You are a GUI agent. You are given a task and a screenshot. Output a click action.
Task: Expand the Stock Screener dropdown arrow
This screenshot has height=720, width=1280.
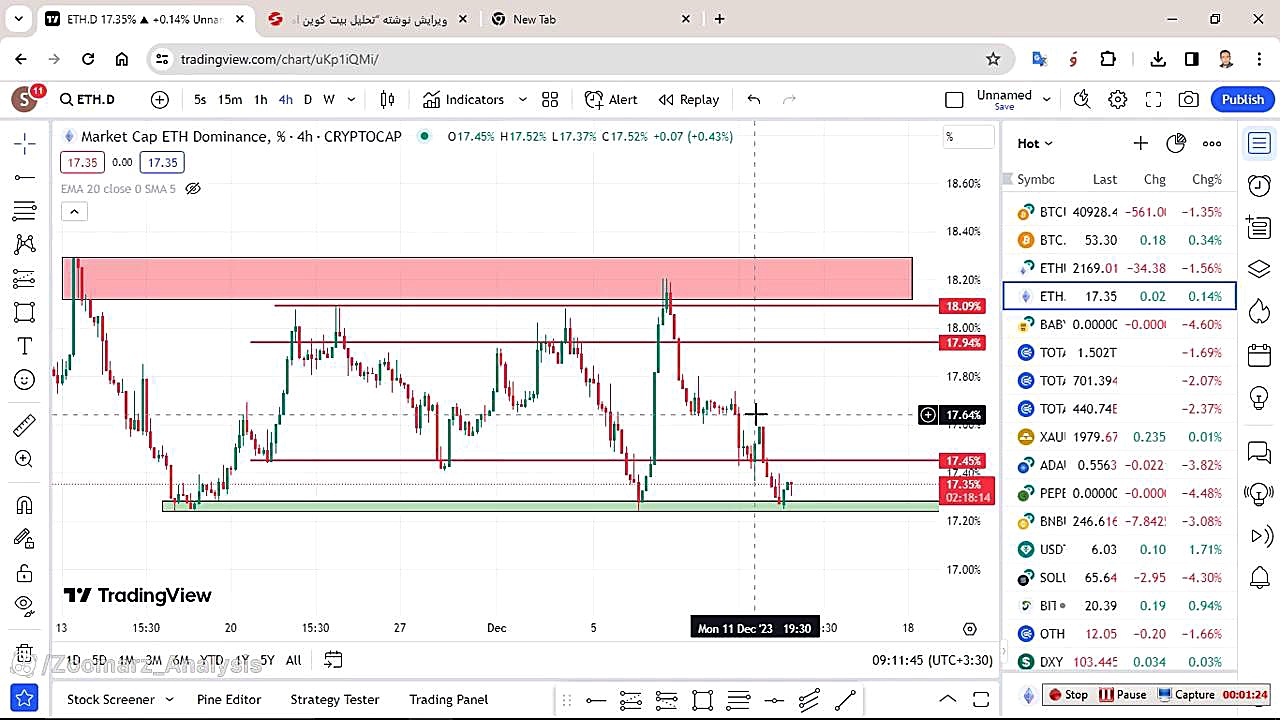(169, 699)
